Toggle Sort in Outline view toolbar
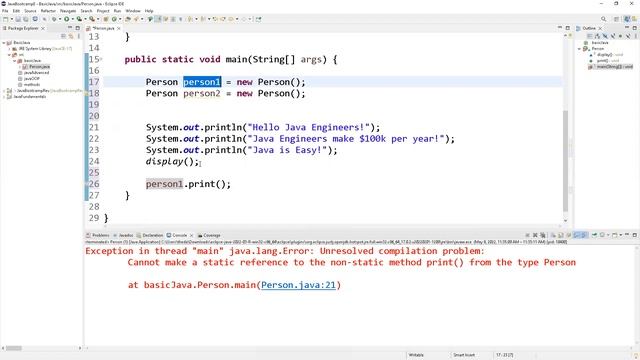Screen dimensions: 640x360 [x=597, y=36]
